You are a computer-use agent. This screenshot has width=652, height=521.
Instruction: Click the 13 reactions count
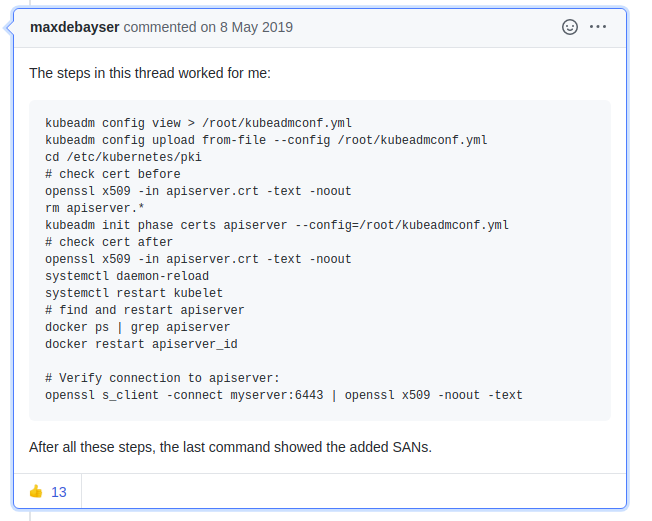59,492
